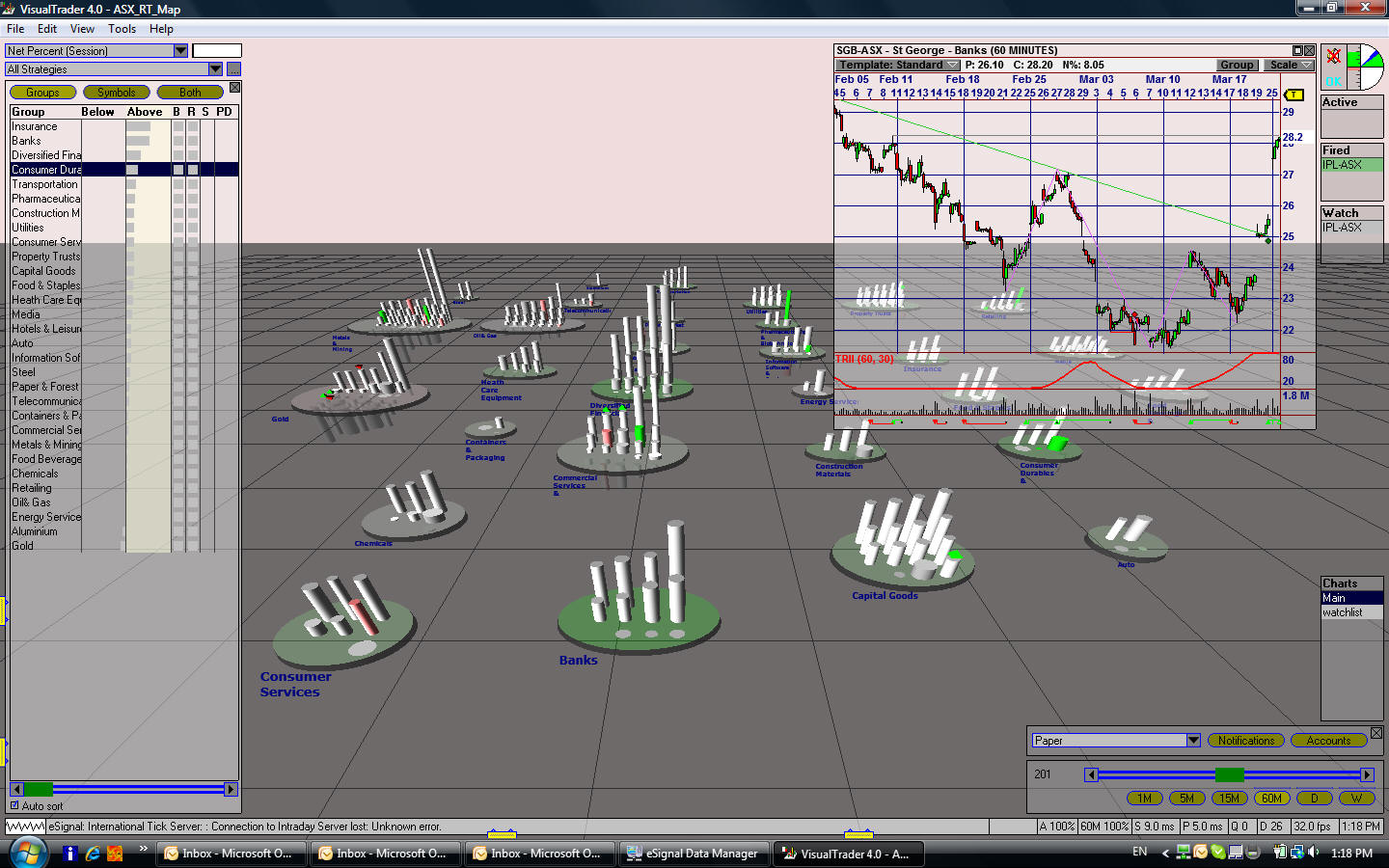Click the globe network tray icon
The width and height of the screenshot is (1389, 868).
[1296, 853]
